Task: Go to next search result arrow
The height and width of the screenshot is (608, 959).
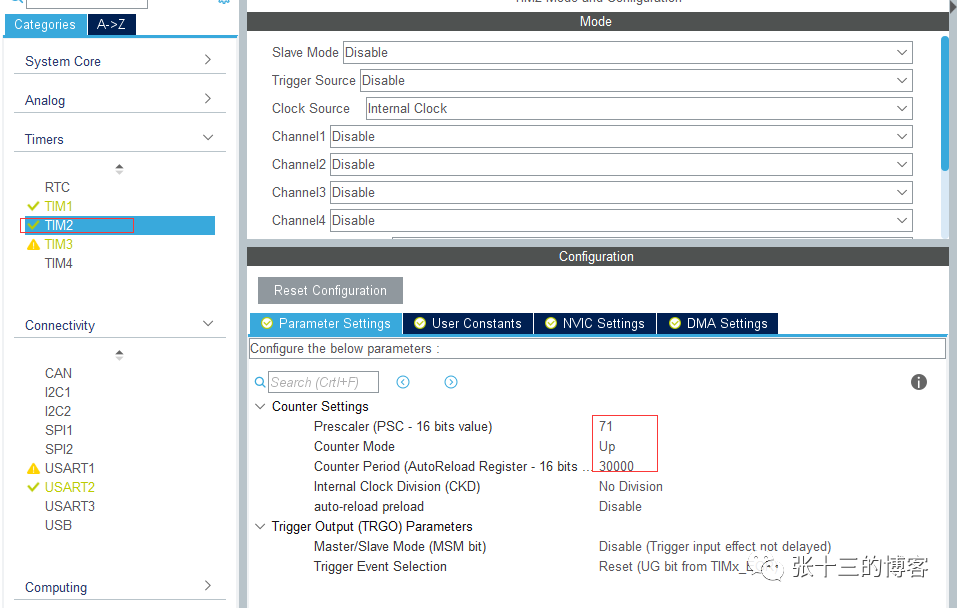Action: pos(451,382)
